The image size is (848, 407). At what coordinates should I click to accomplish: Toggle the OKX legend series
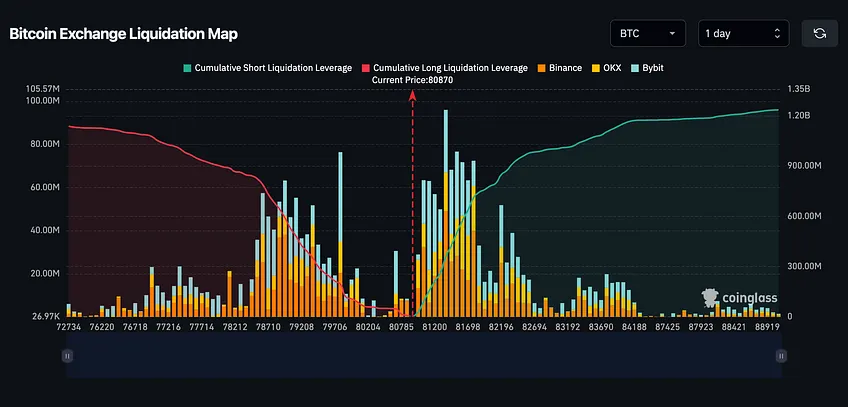click(x=606, y=68)
